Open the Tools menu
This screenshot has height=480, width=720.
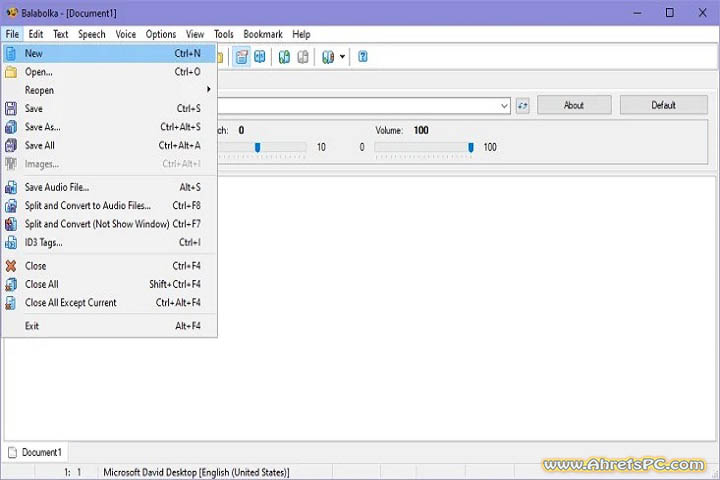(224, 34)
